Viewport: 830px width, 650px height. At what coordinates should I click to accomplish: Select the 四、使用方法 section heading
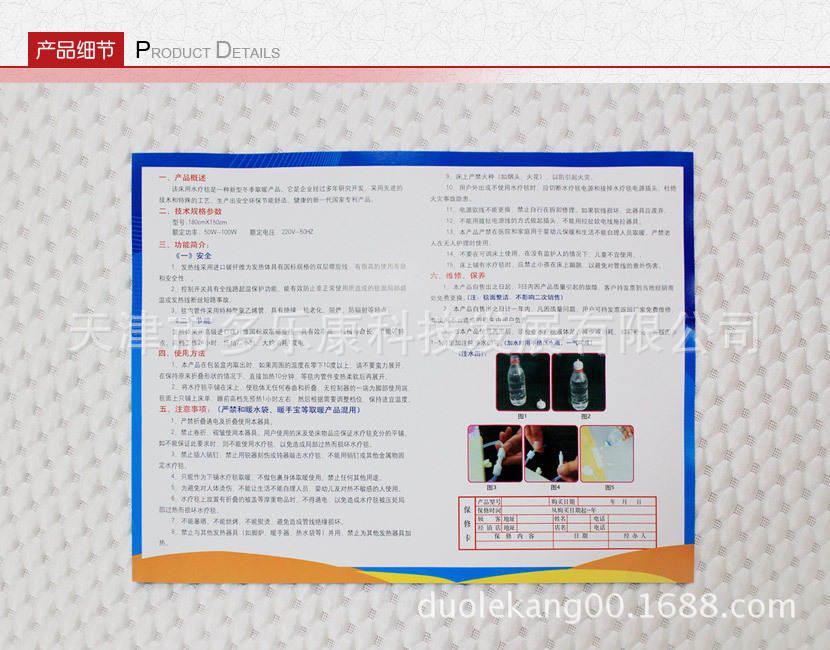pos(182,353)
